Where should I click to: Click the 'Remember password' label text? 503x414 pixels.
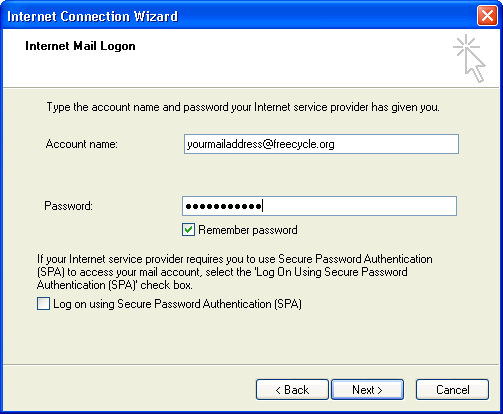(248, 230)
